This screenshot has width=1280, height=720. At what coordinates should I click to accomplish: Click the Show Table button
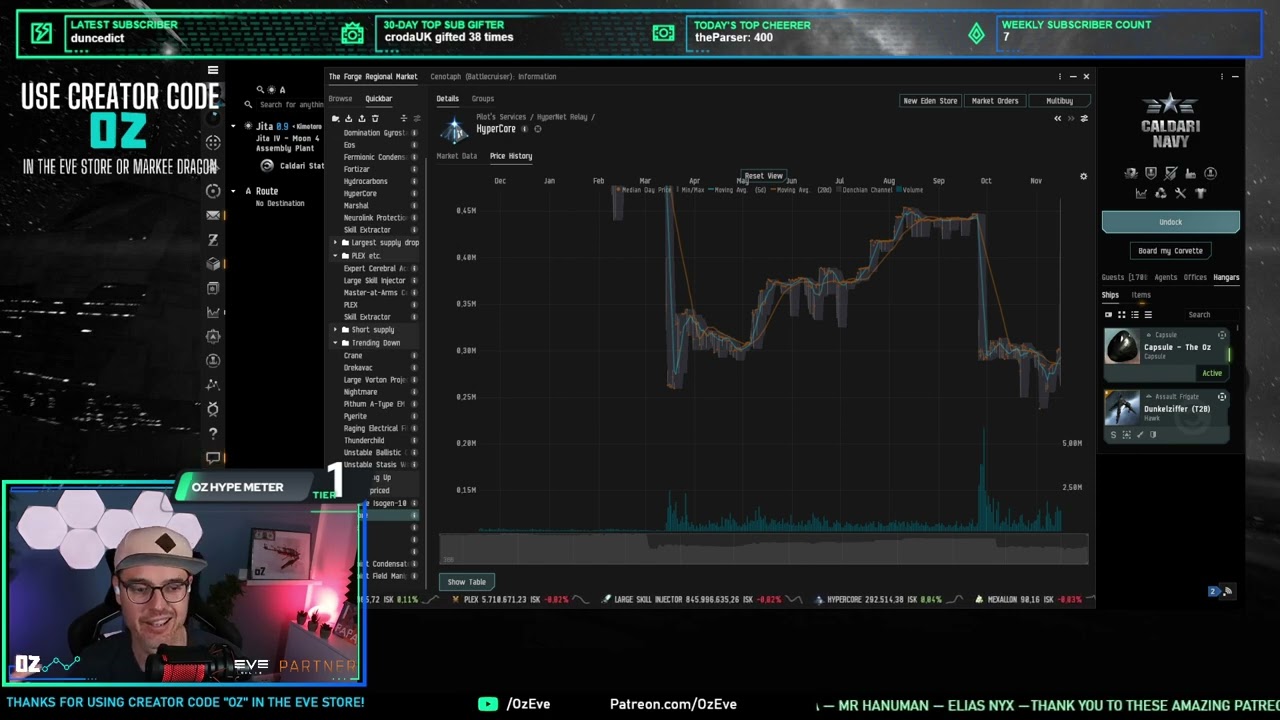467,582
